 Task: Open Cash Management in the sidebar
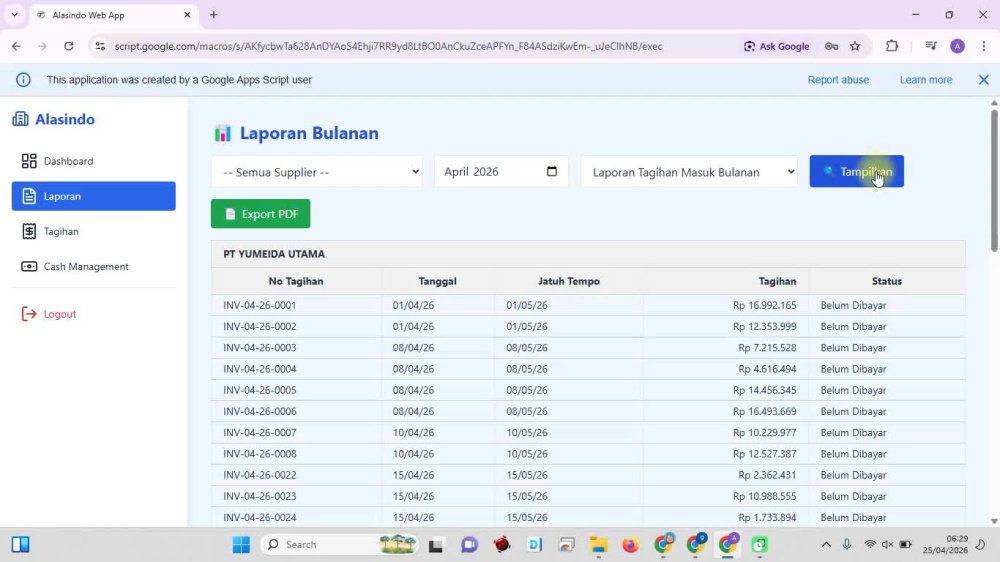(x=93, y=266)
